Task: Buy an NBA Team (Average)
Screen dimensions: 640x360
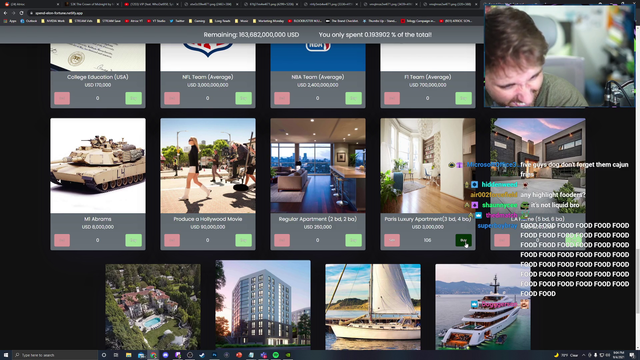Action: pos(353,98)
